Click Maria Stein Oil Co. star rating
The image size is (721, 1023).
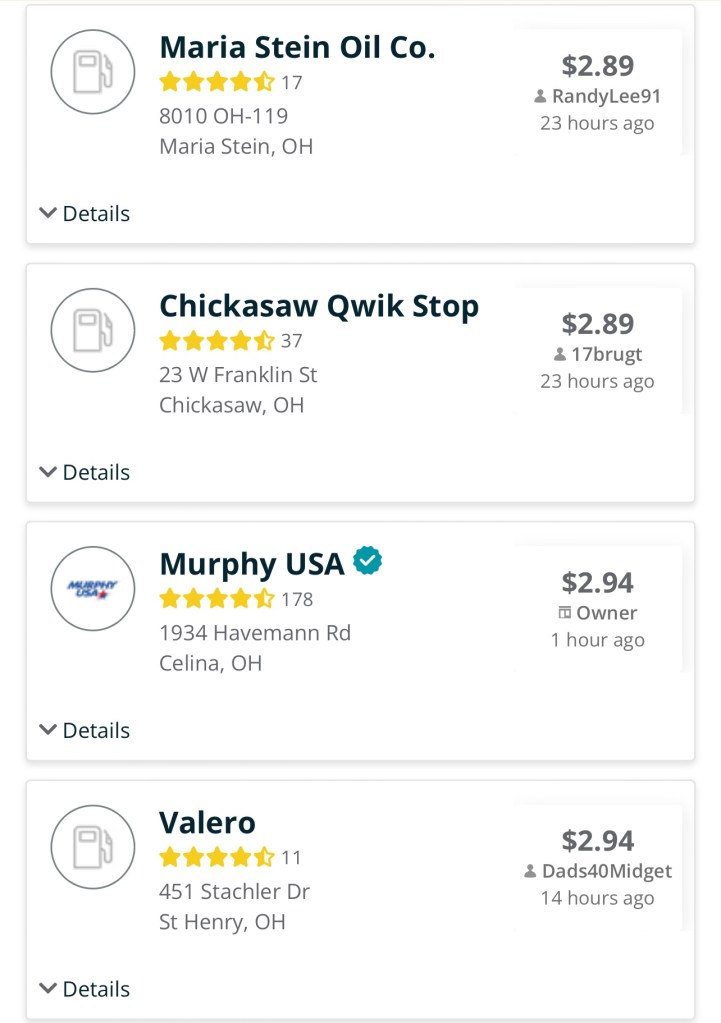coord(216,82)
